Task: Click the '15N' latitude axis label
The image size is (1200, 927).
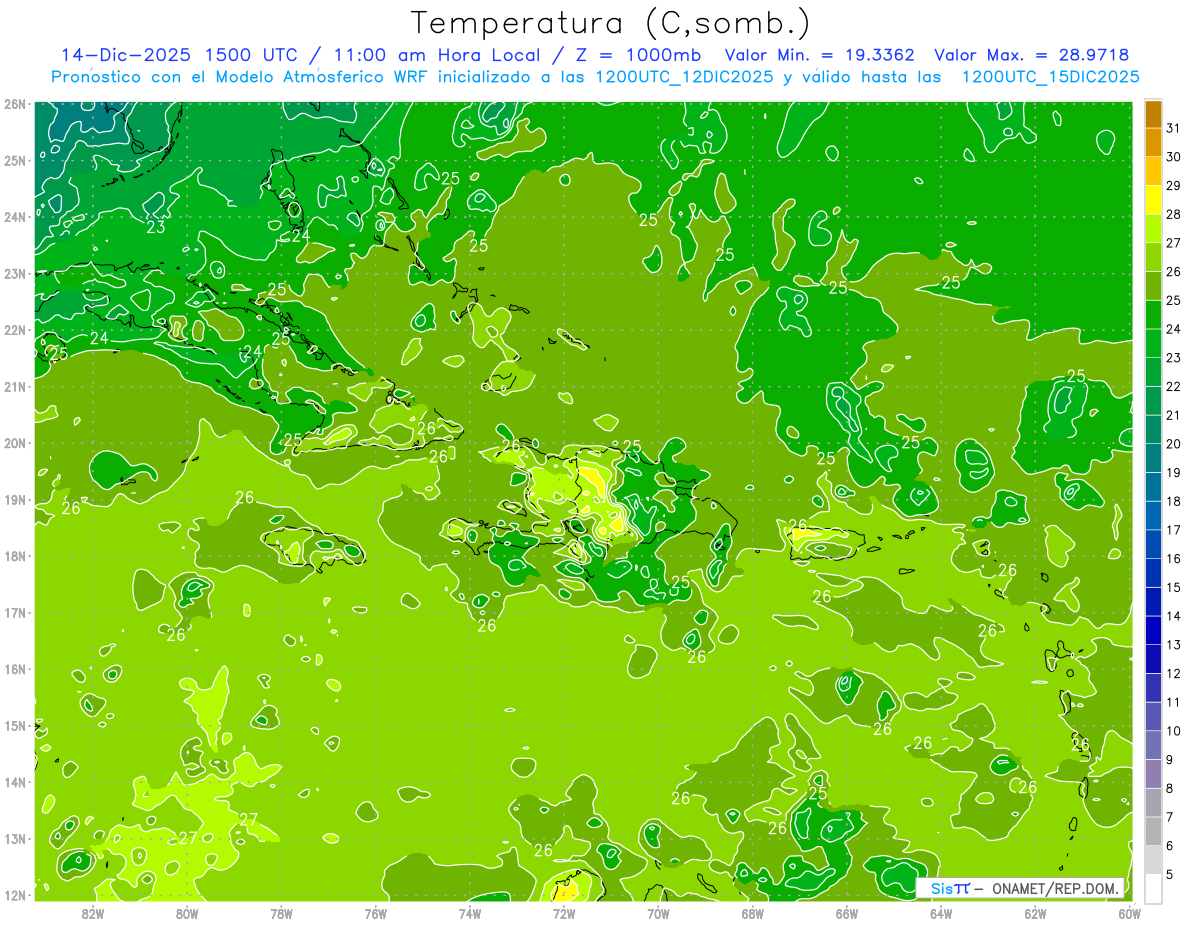Action: (x=15, y=726)
